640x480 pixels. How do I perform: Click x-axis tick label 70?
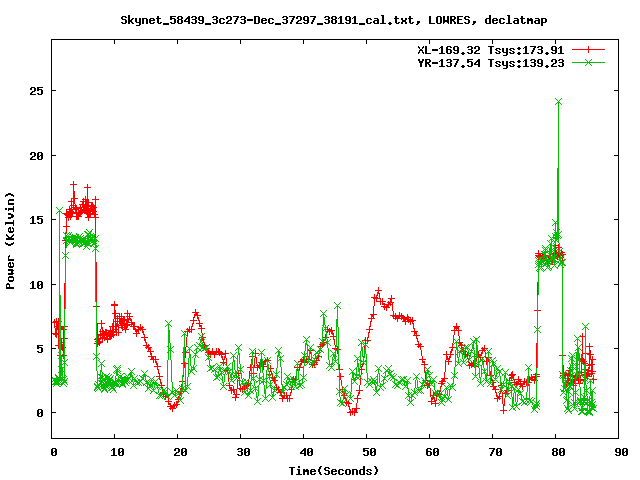click(495, 452)
